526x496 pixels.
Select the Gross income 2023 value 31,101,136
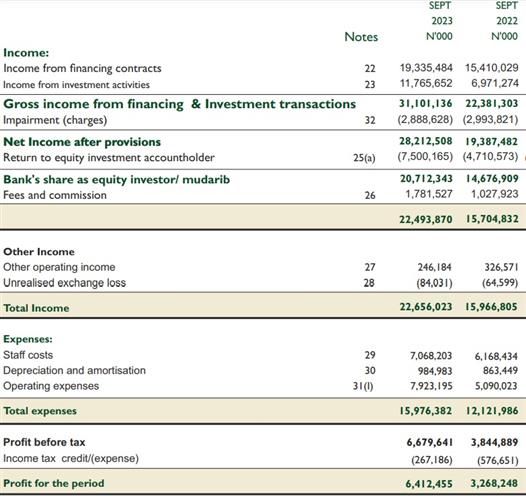pos(426,103)
